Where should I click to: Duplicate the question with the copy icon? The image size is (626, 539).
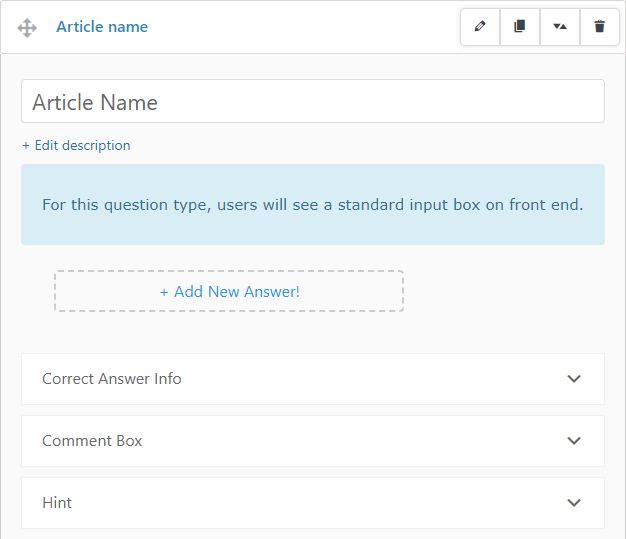click(519, 27)
